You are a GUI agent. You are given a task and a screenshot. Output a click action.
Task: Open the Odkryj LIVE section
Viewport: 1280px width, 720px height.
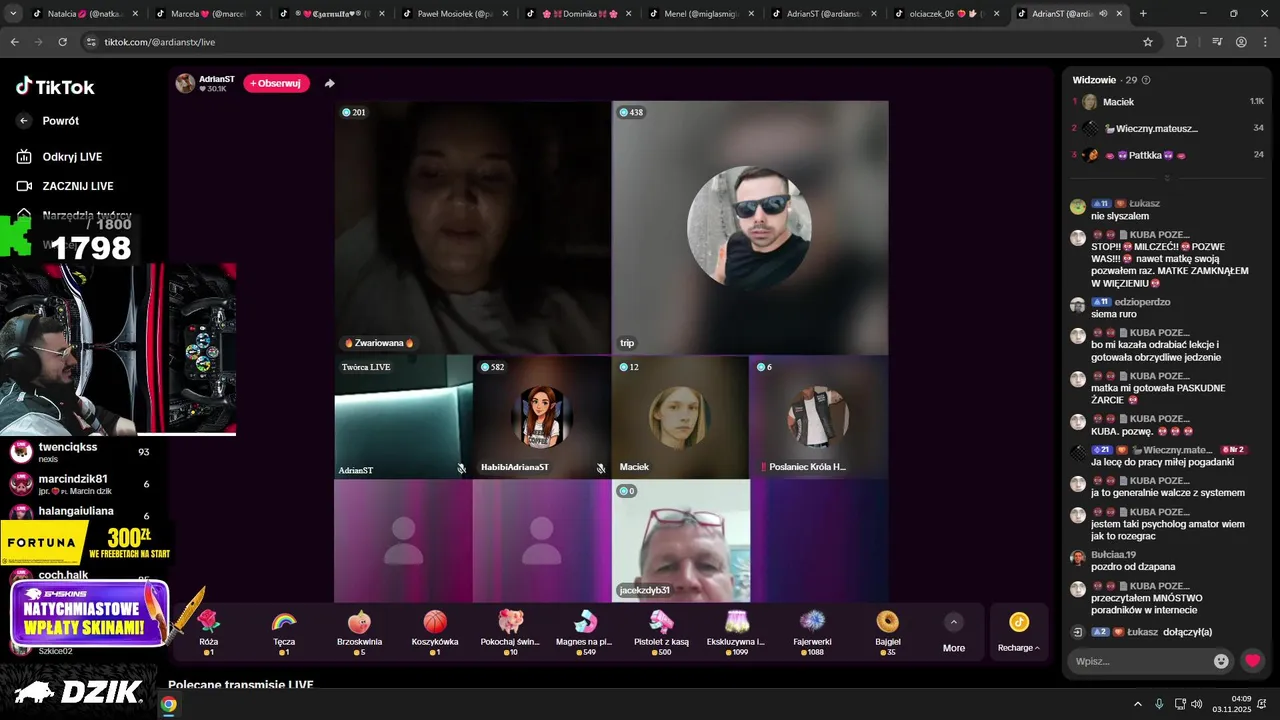[x=72, y=157]
